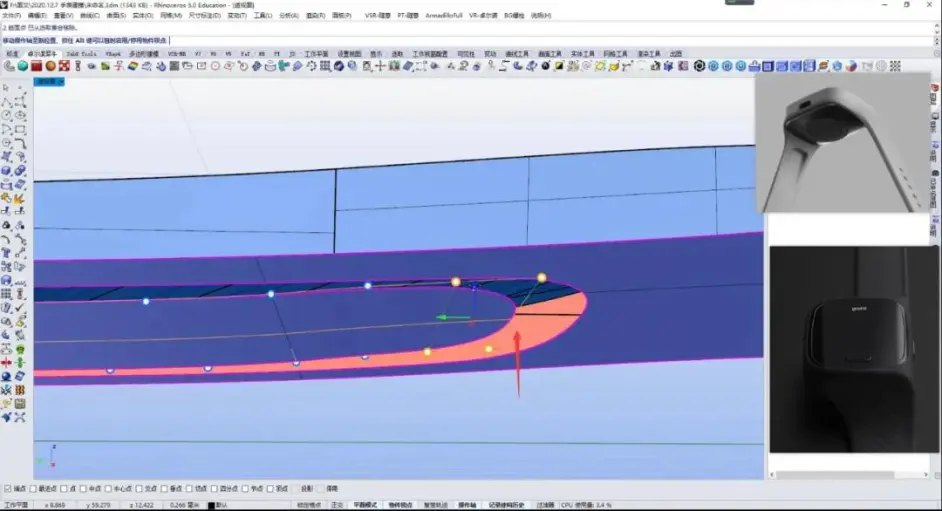The width and height of the screenshot is (942, 511).
Task: Switch to the 设置视图 toolbar tab
Action: [349, 54]
